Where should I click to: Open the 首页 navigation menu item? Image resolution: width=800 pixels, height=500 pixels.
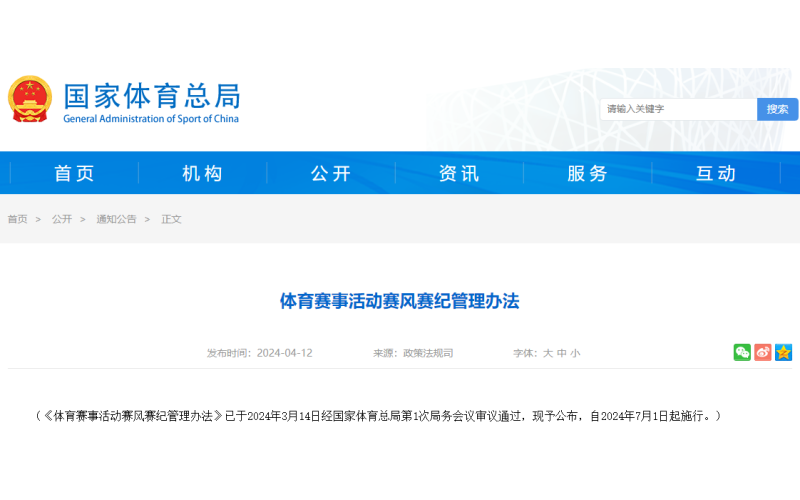pos(74,173)
